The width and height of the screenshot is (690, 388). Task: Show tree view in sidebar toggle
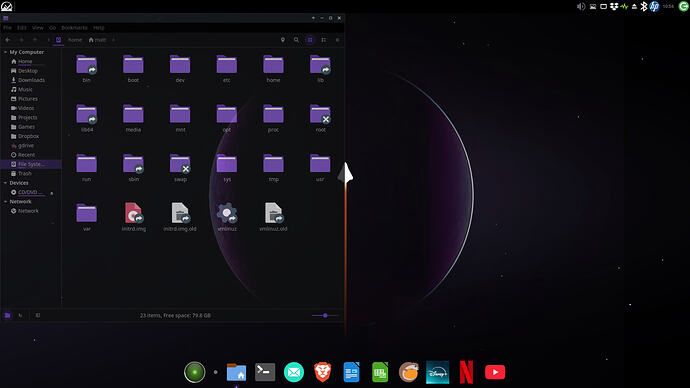(x=20, y=315)
